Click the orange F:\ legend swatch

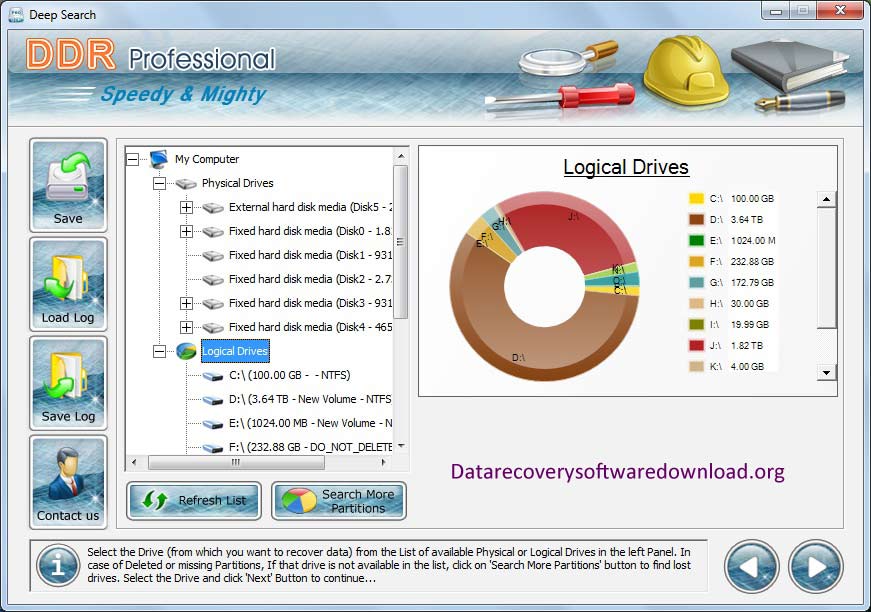(x=696, y=262)
